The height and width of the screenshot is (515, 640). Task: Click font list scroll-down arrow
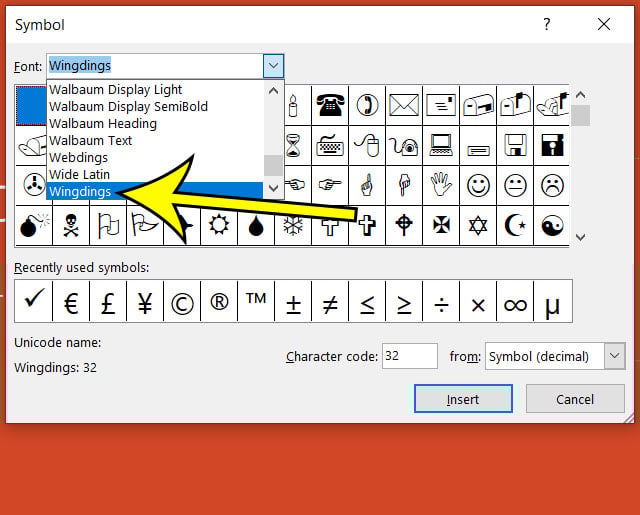(273, 188)
